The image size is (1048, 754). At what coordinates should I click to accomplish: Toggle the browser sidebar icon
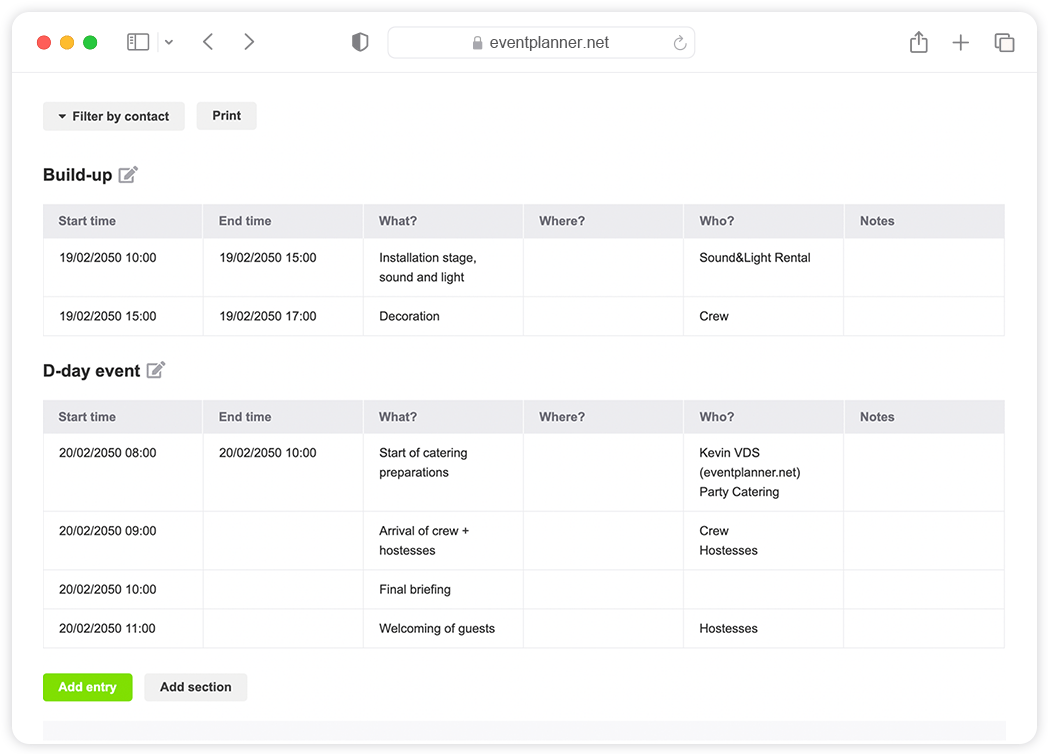click(x=137, y=42)
